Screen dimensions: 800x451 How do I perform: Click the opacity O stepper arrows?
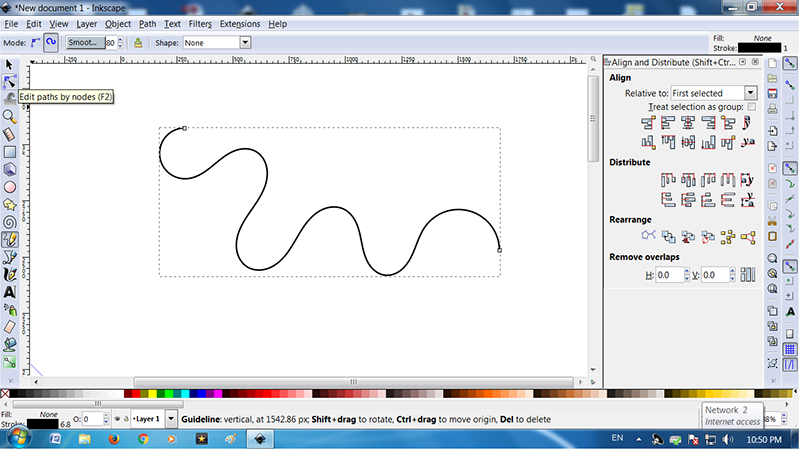coord(106,419)
